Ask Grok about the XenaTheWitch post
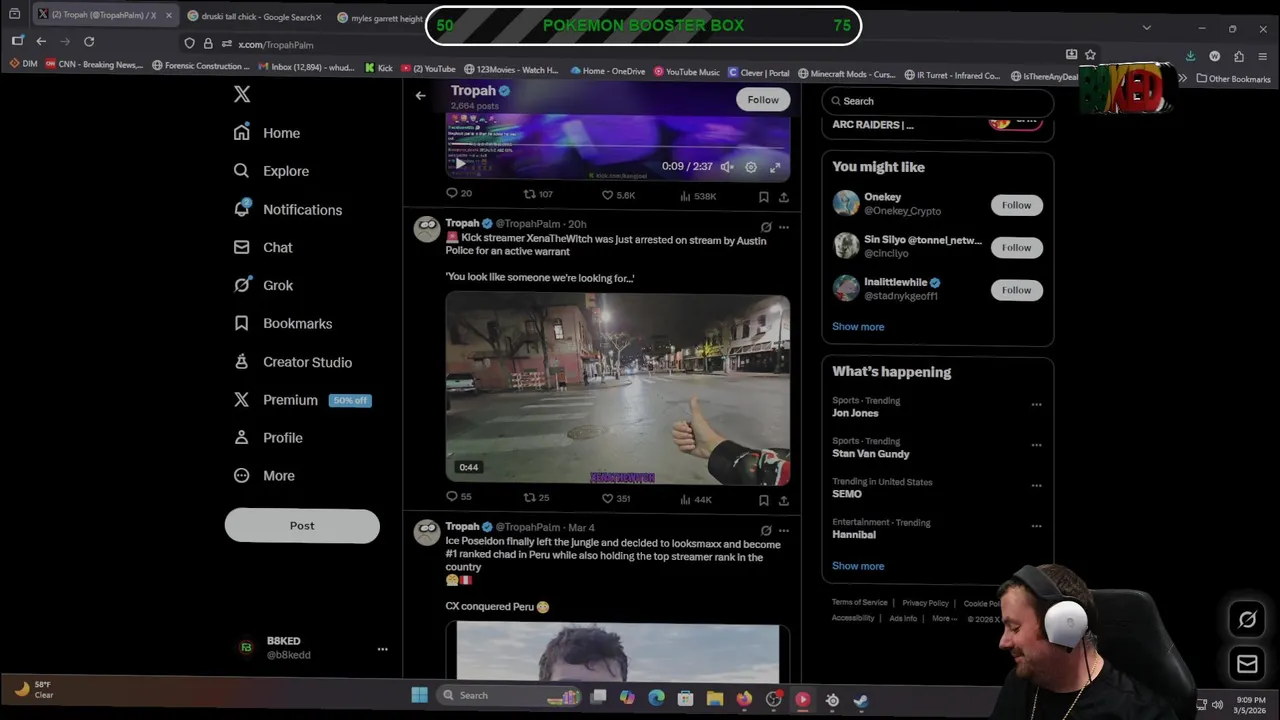The height and width of the screenshot is (720, 1280). [x=766, y=227]
